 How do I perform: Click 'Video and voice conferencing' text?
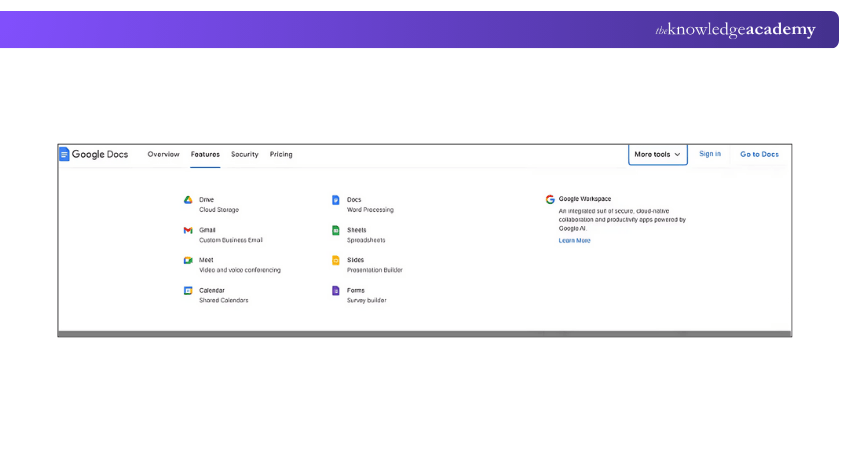[x=240, y=270]
